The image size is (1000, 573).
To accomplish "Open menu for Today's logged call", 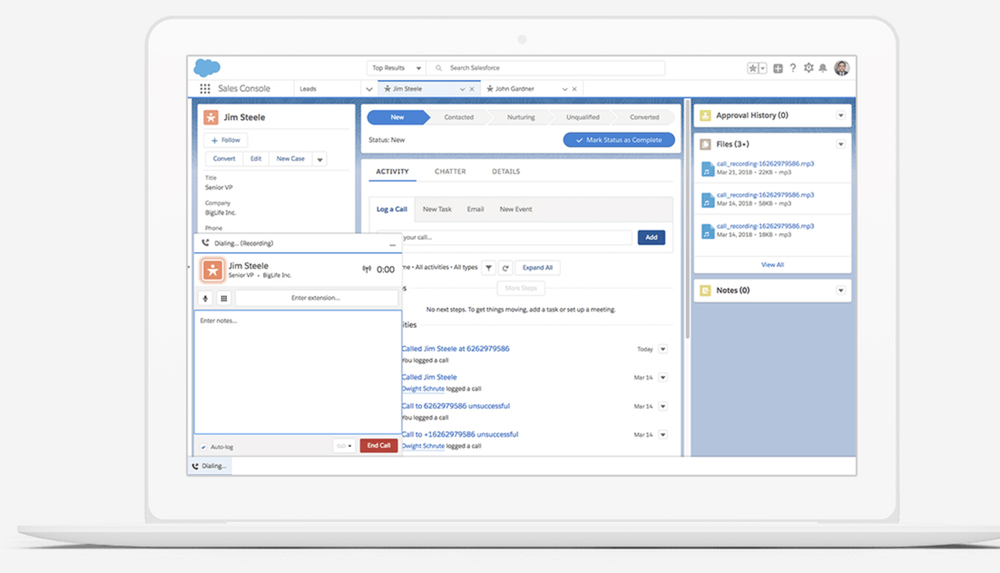I will coord(663,349).
